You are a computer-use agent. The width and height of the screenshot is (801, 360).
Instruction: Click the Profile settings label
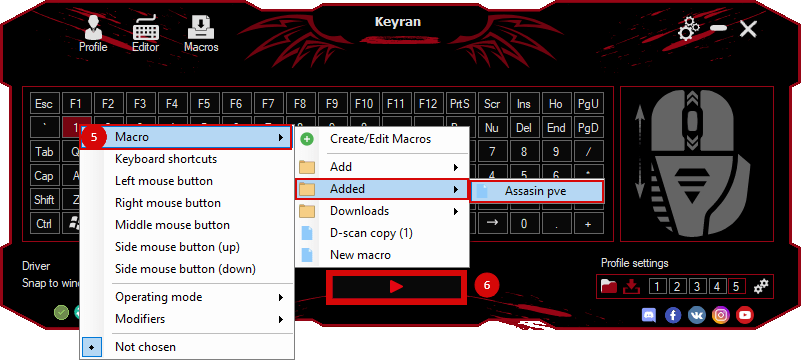click(x=634, y=263)
